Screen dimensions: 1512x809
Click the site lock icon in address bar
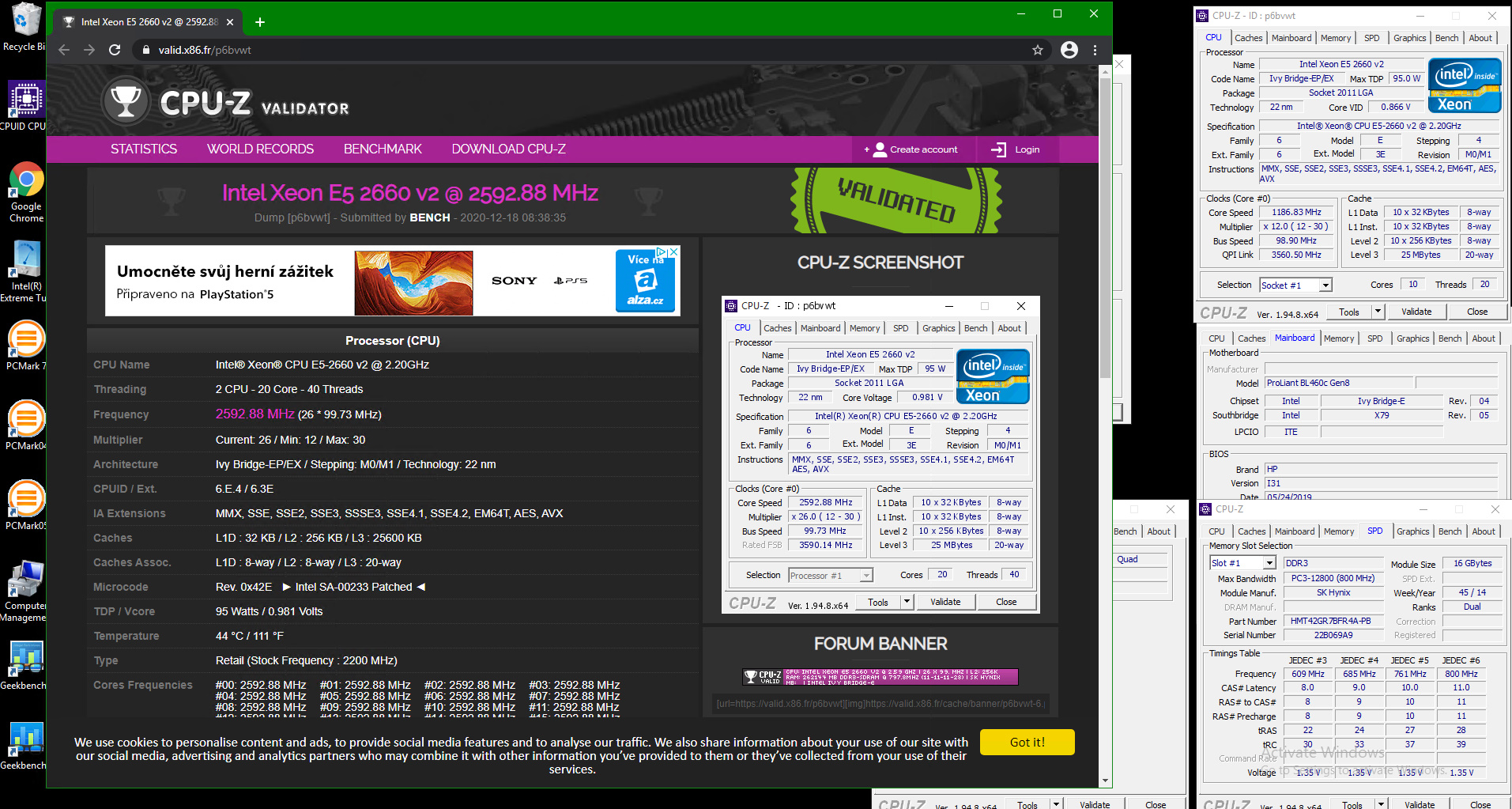pos(145,50)
